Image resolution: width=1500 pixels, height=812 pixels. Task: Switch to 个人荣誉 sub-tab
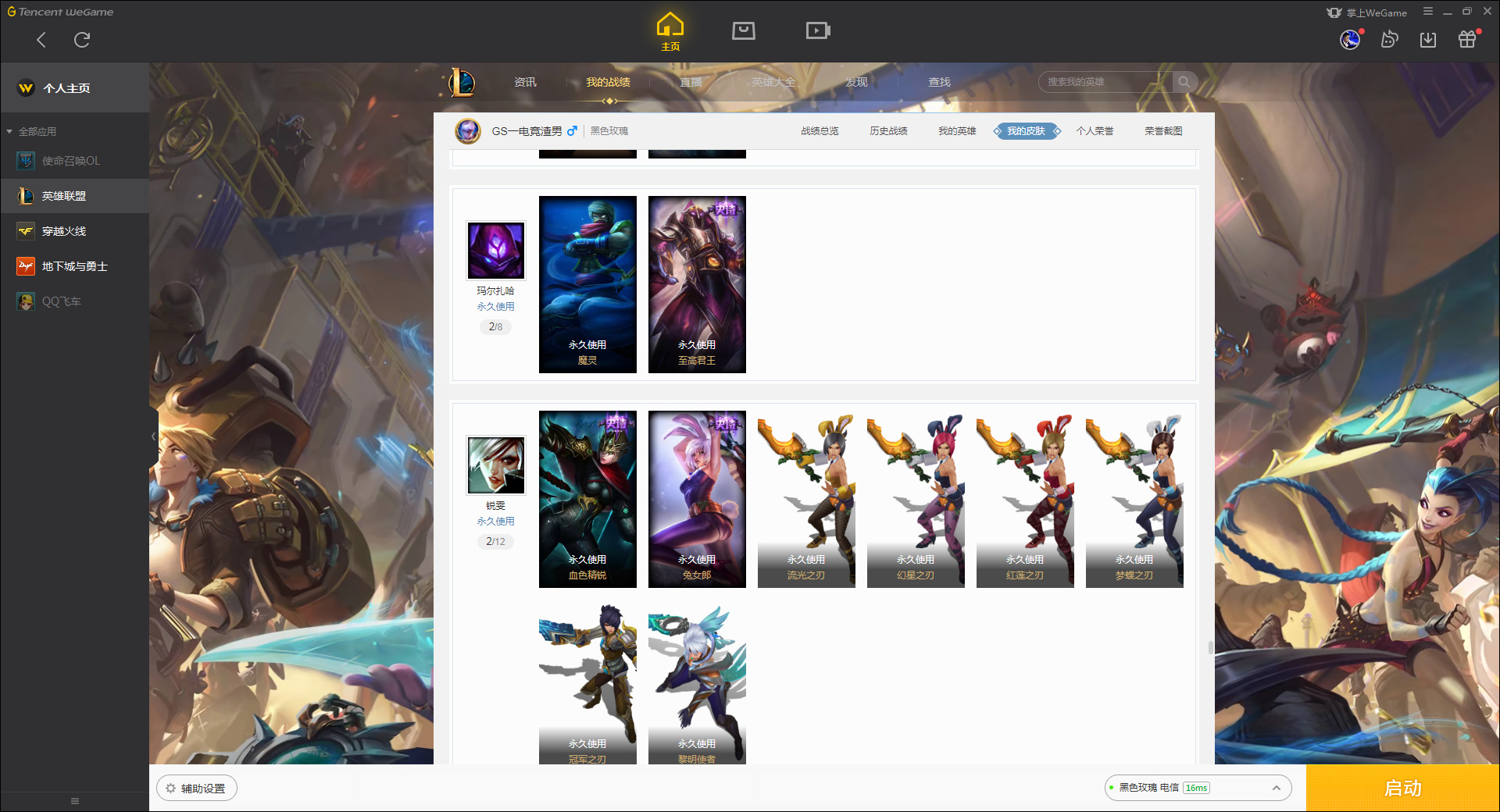click(x=1095, y=131)
